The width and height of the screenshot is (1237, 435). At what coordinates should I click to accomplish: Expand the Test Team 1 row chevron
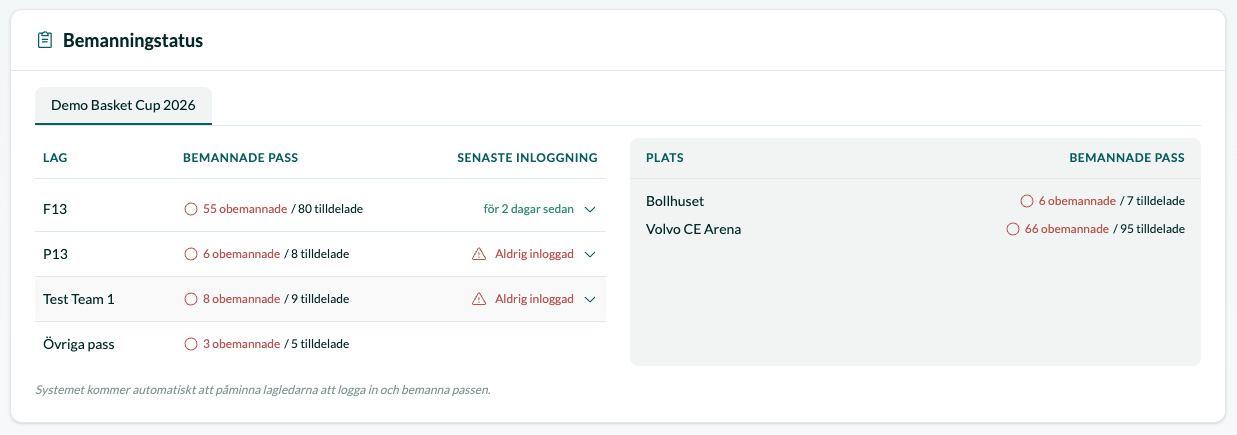click(x=590, y=299)
